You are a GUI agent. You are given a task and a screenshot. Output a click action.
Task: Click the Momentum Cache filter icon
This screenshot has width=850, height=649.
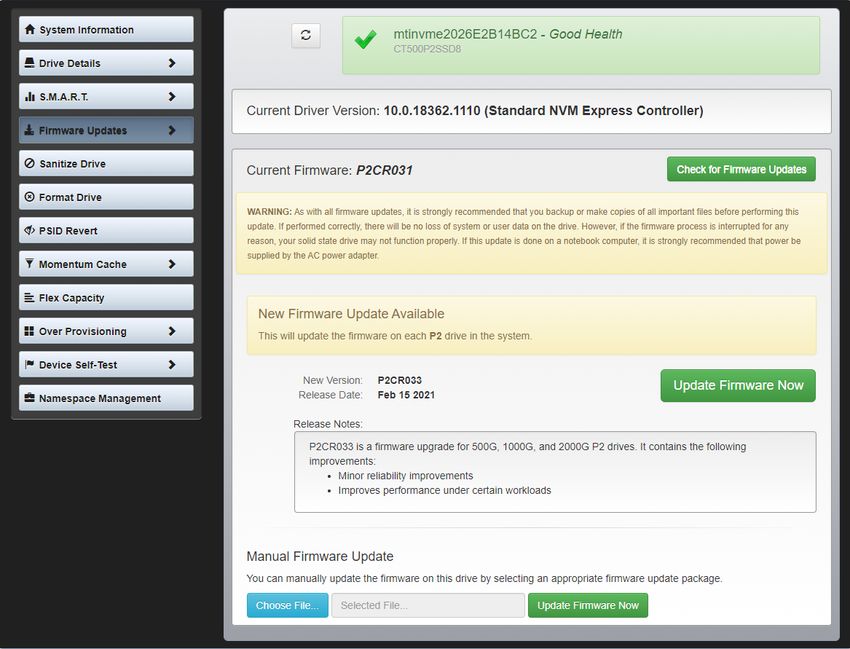[29, 264]
